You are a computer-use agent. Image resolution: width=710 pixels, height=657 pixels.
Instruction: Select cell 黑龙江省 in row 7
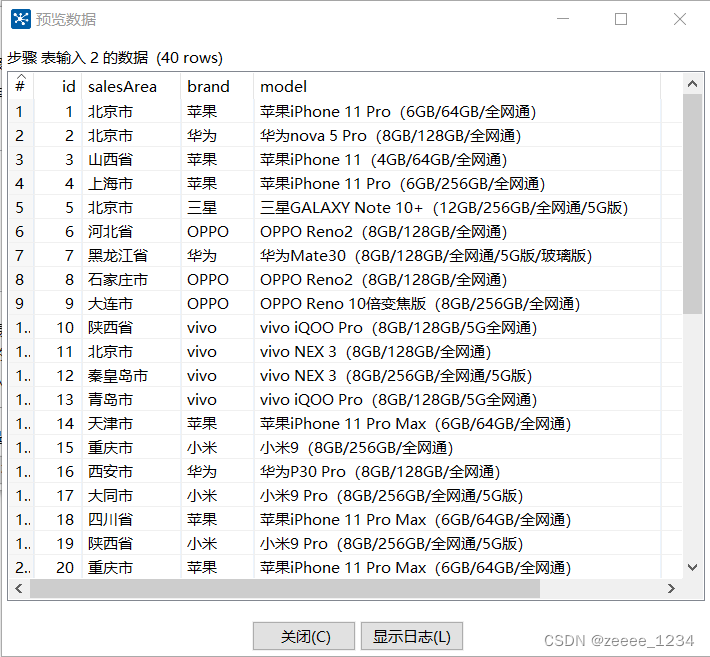click(131, 255)
